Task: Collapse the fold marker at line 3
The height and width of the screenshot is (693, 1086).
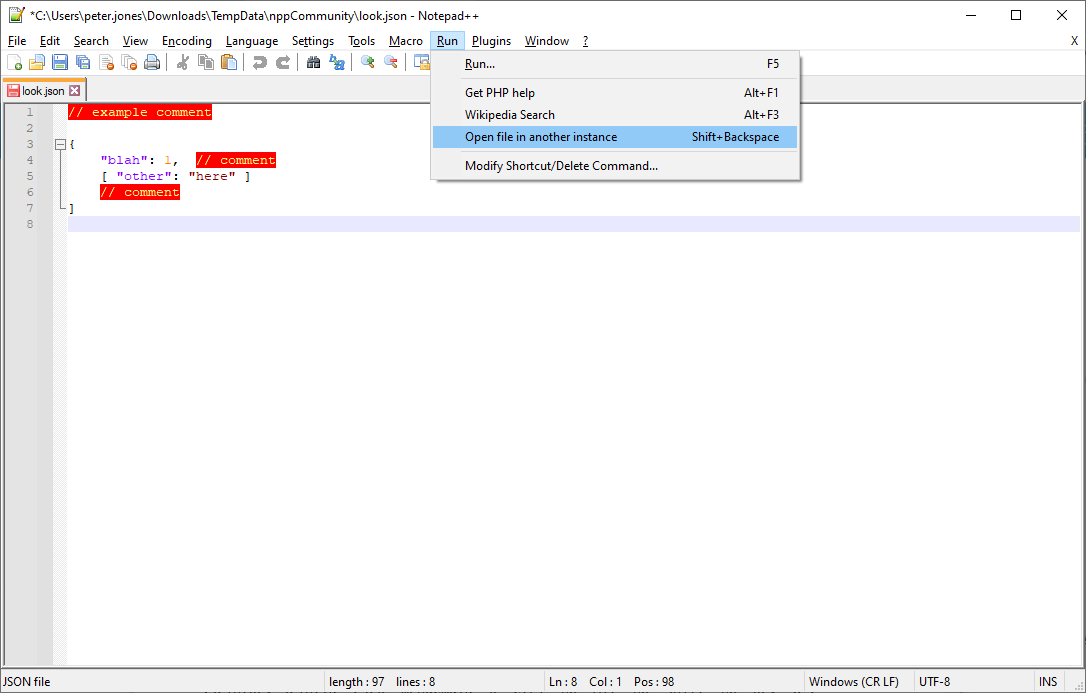Action: (x=60, y=144)
